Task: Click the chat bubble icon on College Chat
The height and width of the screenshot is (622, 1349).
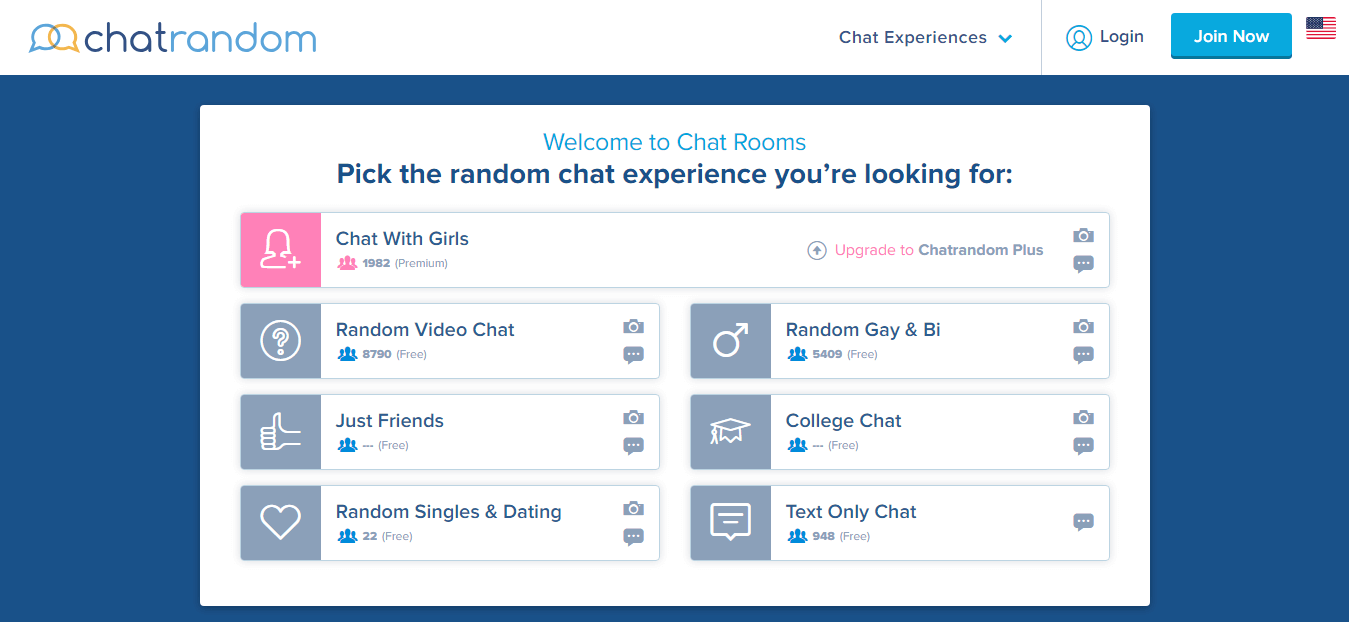Action: [x=1083, y=447]
